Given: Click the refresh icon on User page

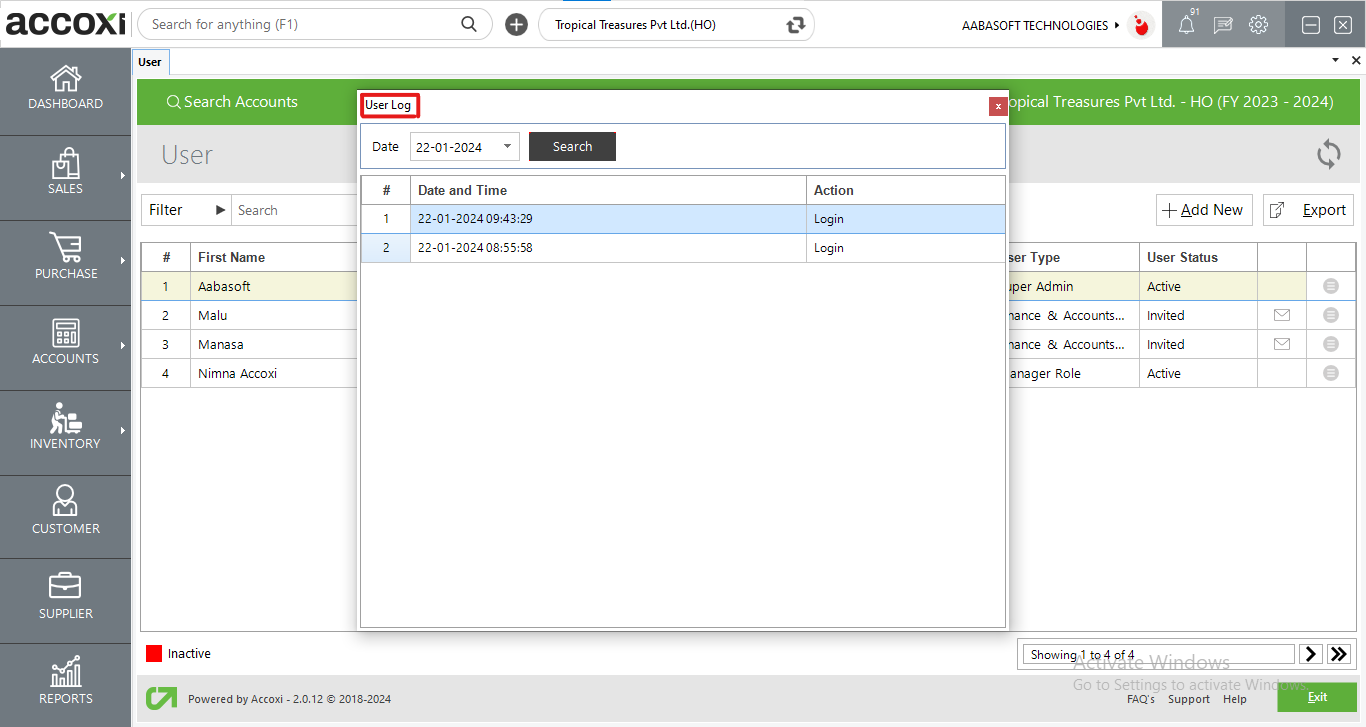Looking at the screenshot, I should point(1328,154).
